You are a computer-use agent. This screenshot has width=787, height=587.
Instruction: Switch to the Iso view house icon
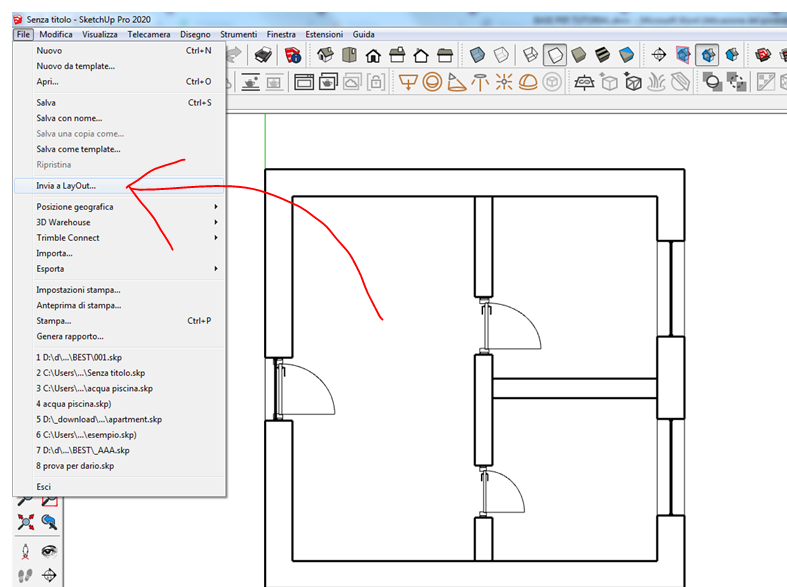click(326, 55)
